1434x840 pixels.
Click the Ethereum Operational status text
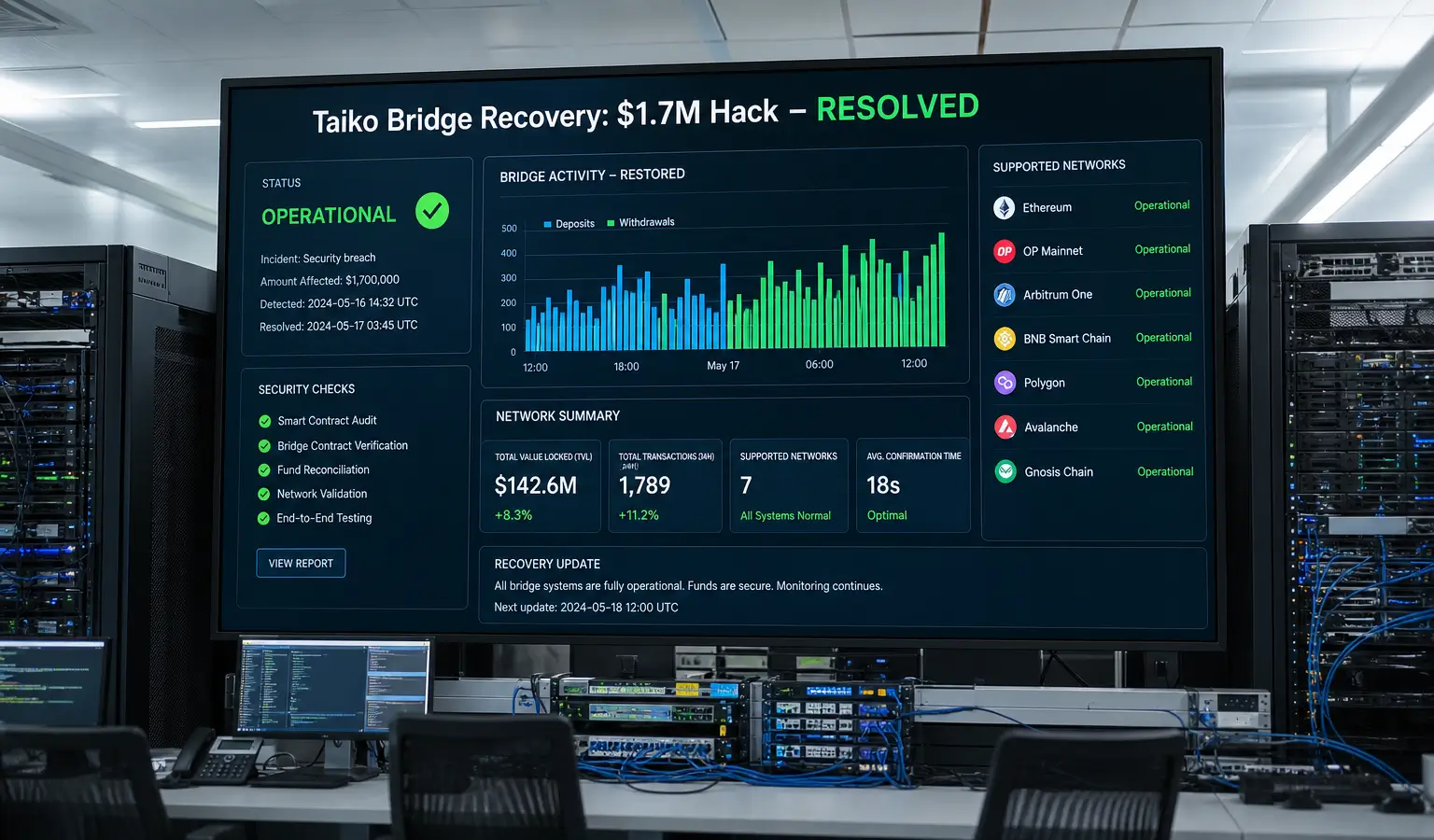1161,205
